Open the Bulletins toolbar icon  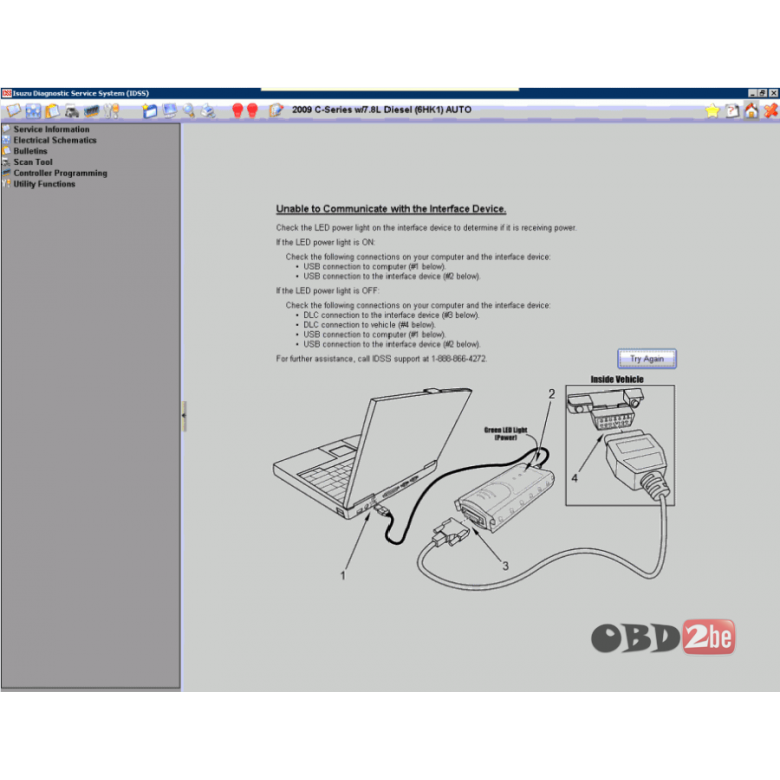[x=52, y=111]
